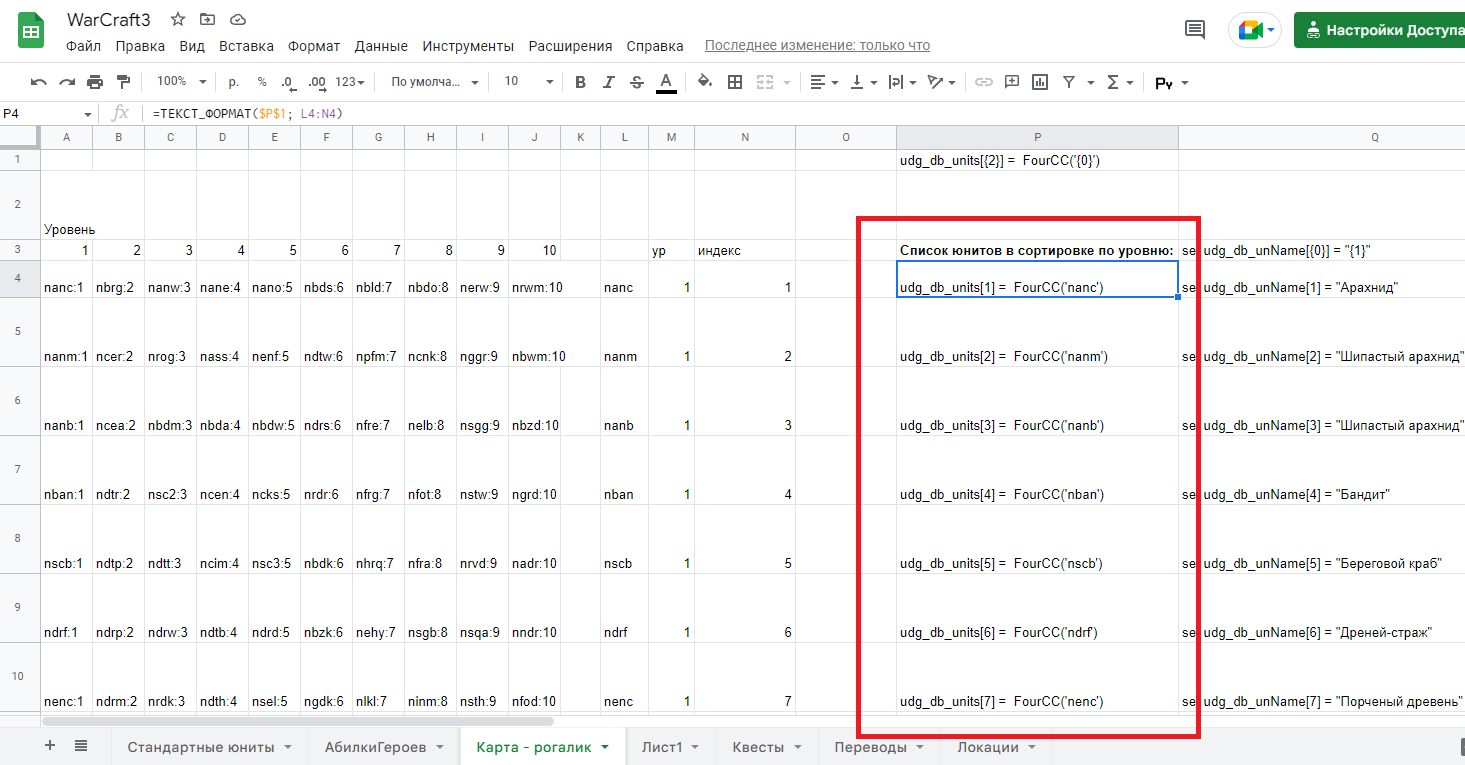The width and height of the screenshot is (1465, 765).
Task: Choose the cell fill color
Action: coord(705,82)
